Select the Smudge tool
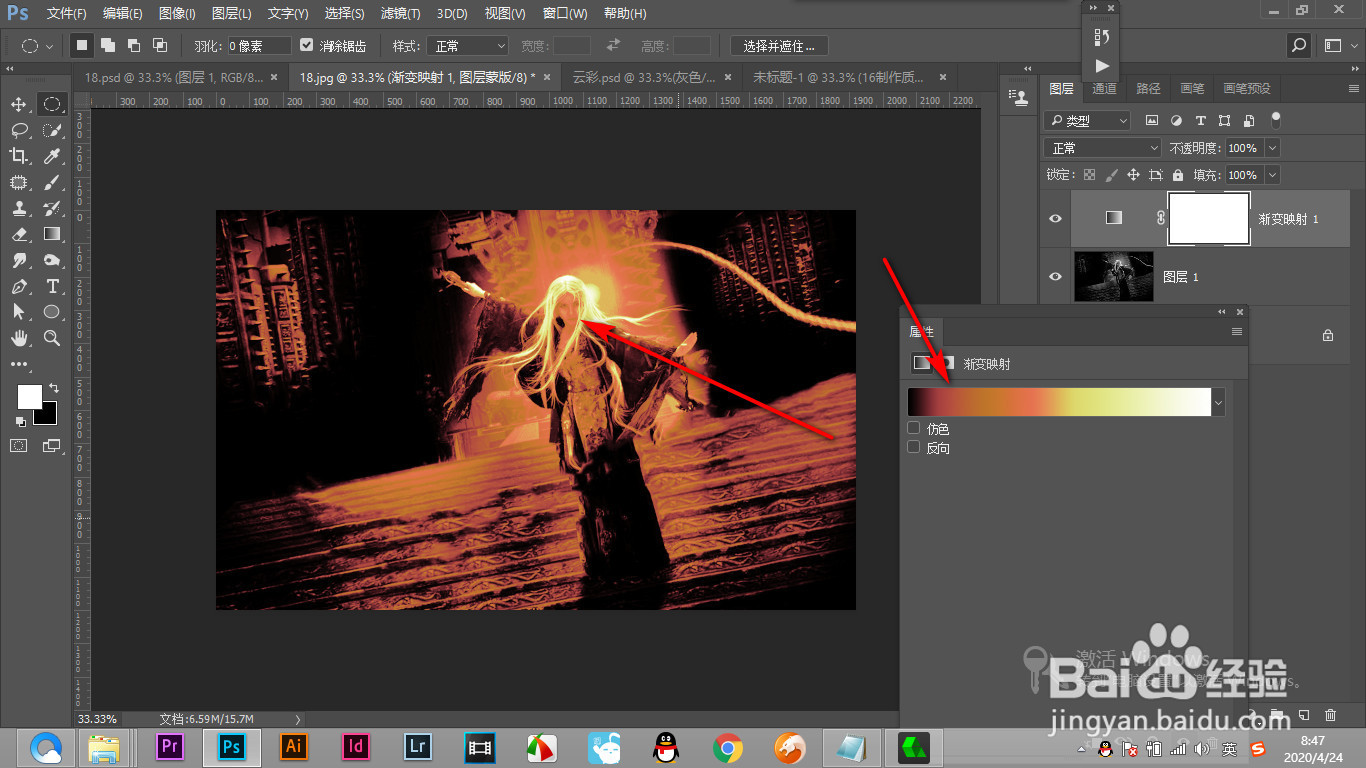 point(19,261)
